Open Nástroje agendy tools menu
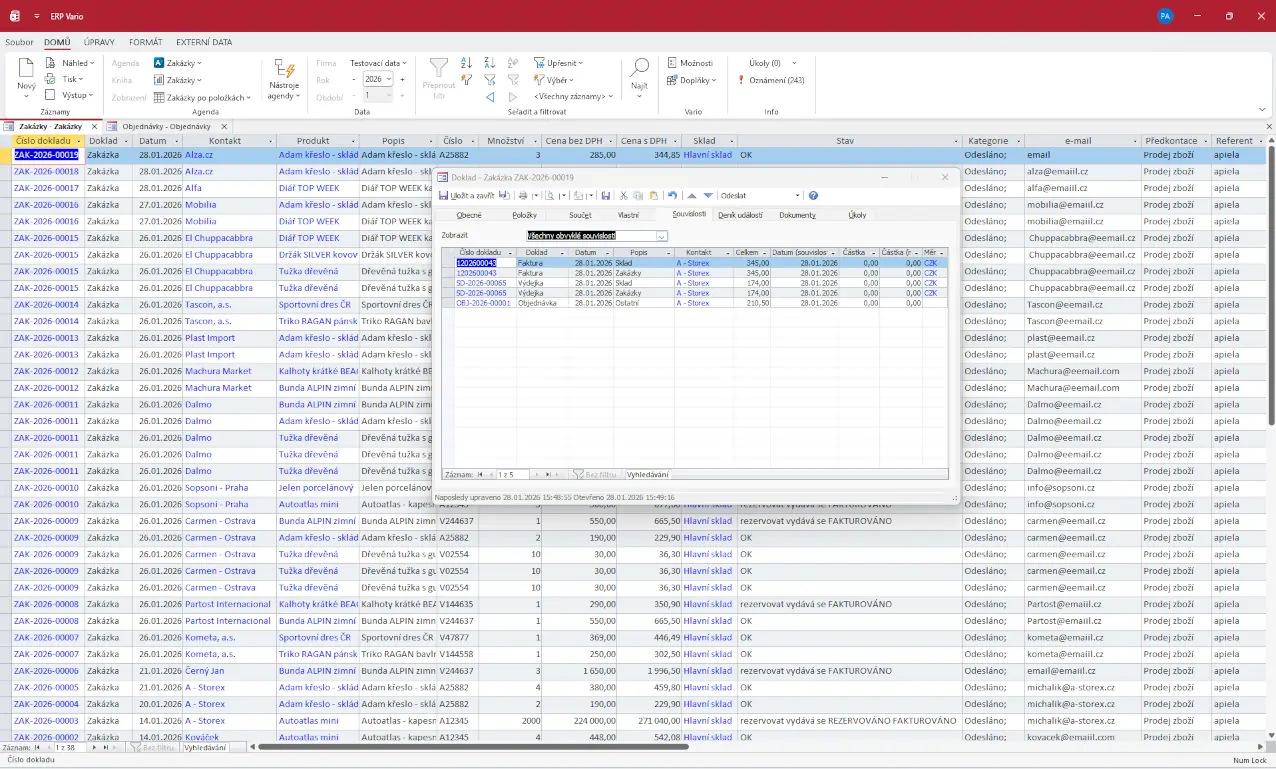This screenshot has height=769, width=1276. pos(283,79)
